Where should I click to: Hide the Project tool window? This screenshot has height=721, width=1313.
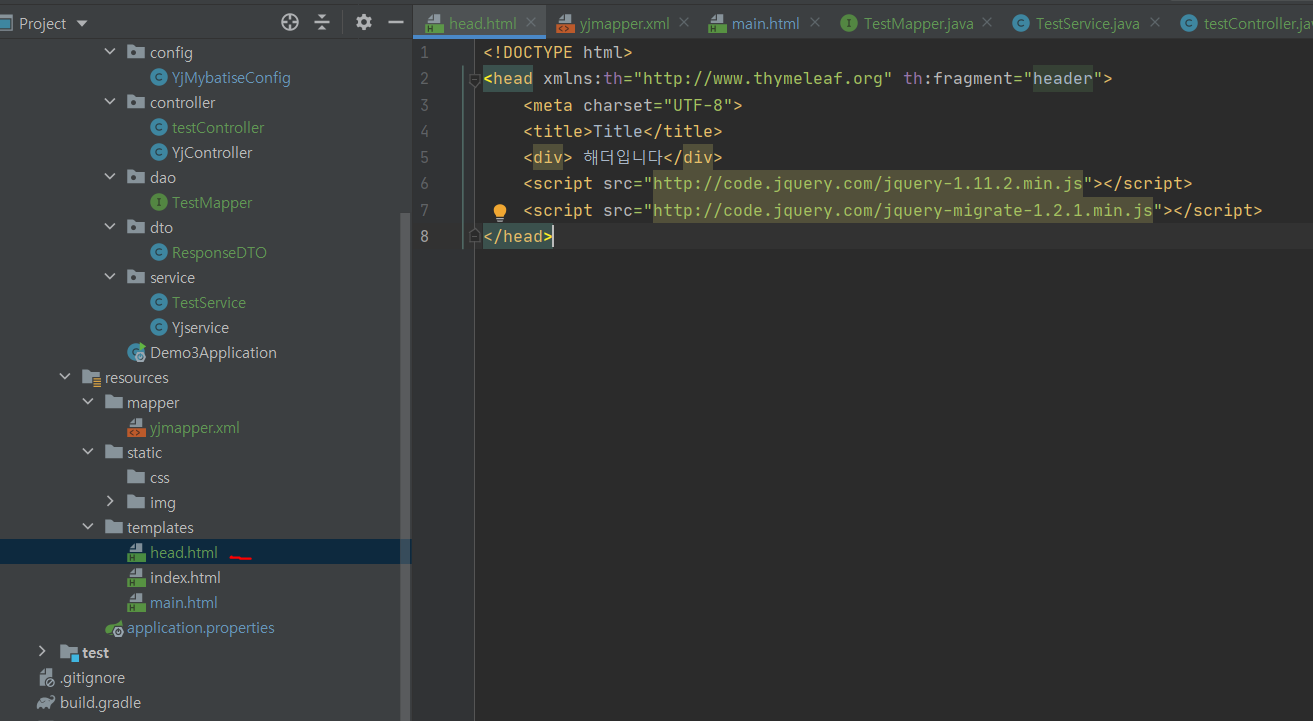tap(396, 22)
